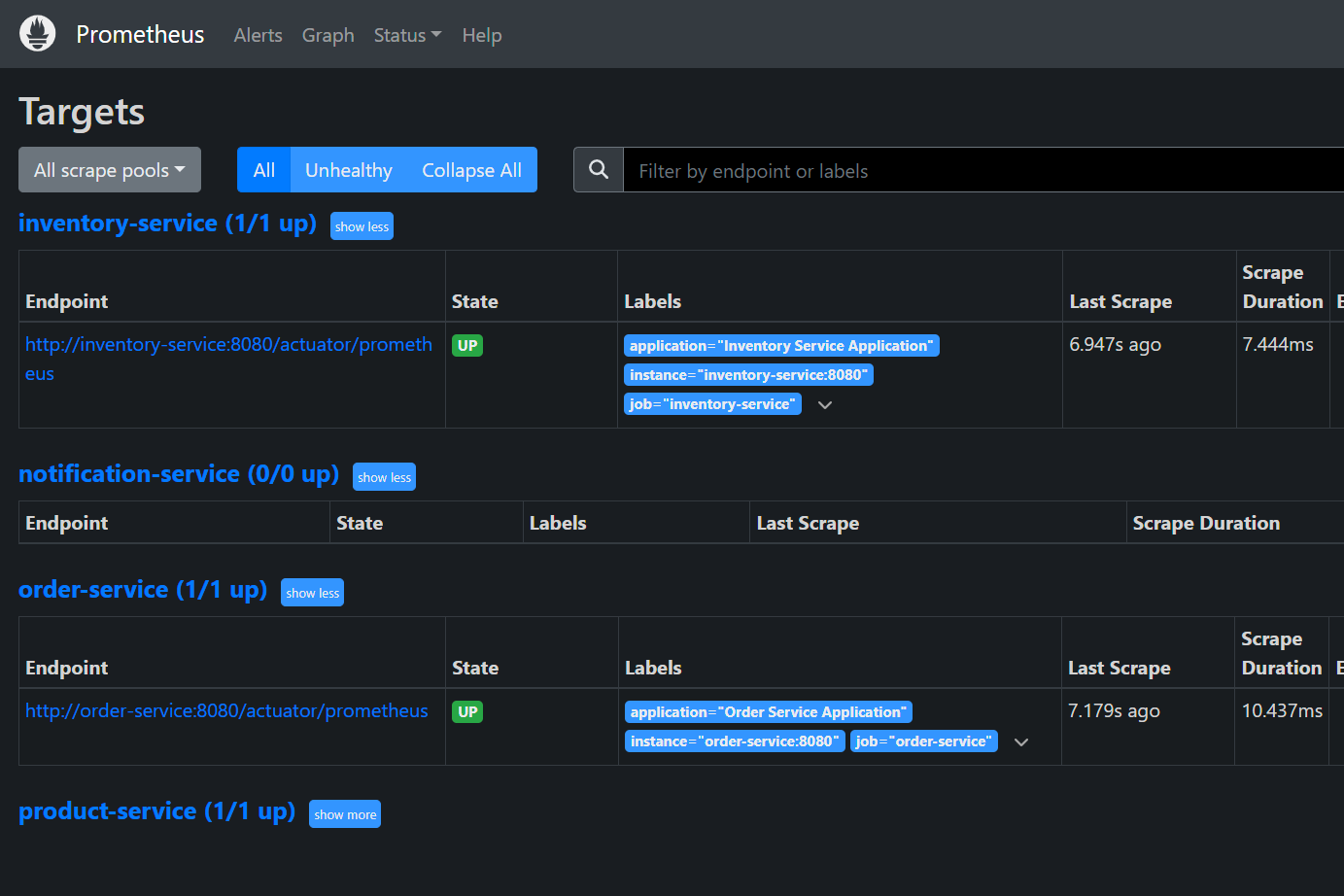Viewport: 1344px width, 896px height.
Task: Open the Status menu in the navbar
Action: pos(406,35)
